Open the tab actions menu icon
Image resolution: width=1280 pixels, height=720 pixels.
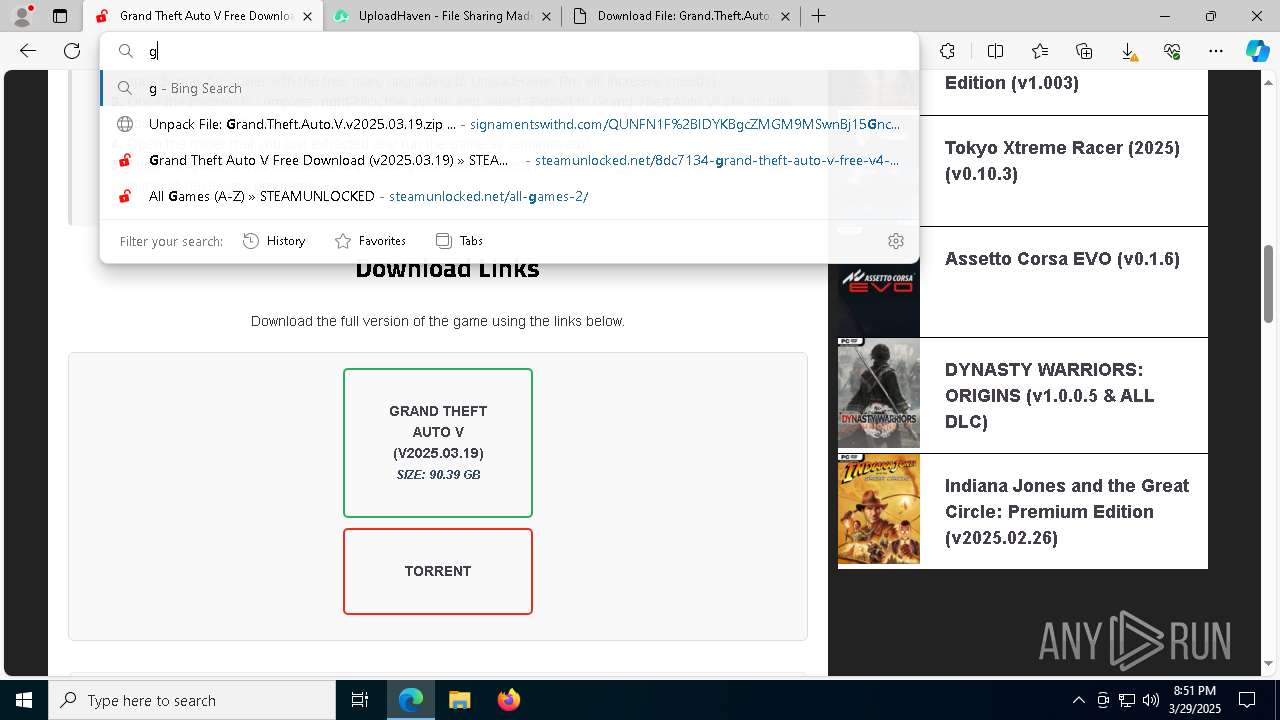click(x=60, y=16)
